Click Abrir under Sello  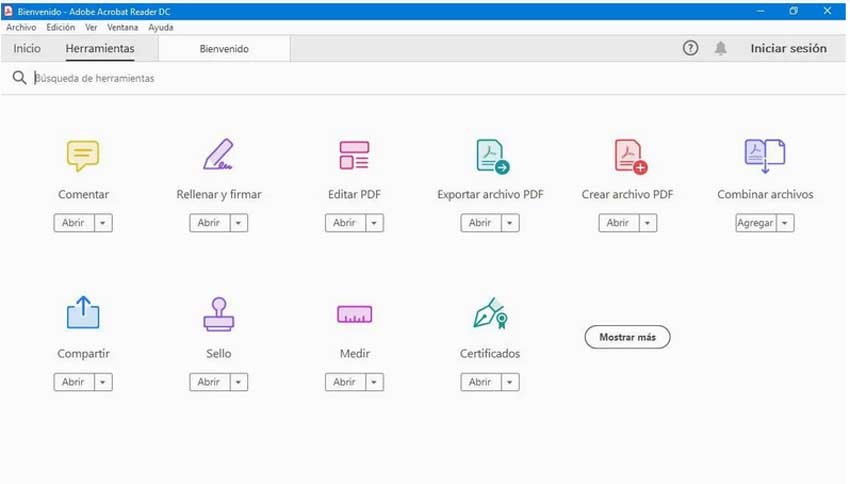[x=210, y=382]
